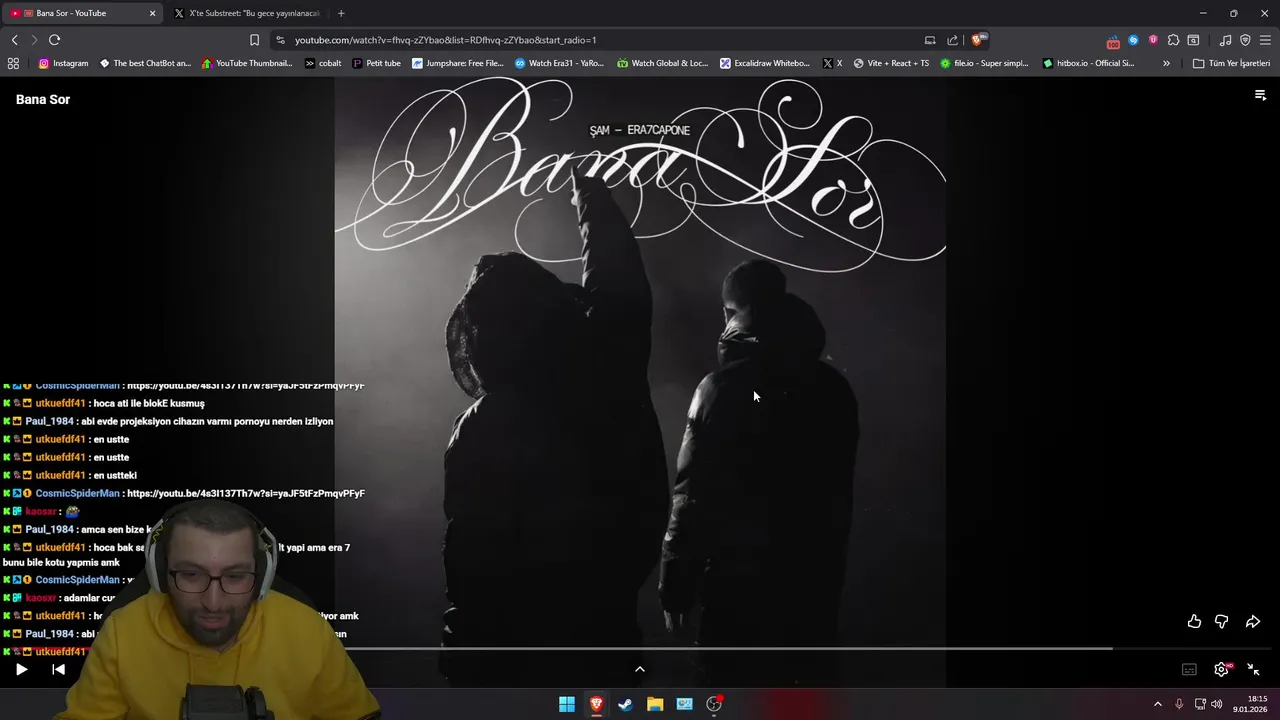Open the Watch Global & Loc bookmark
Viewport: 1280px width, 720px height.
662,63
